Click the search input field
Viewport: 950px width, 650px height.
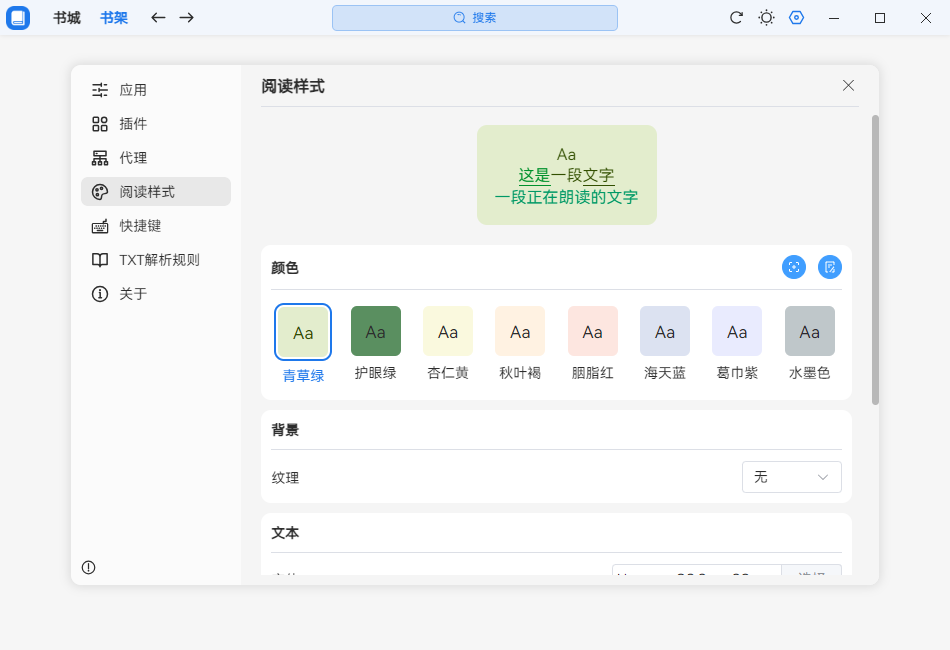475,18
